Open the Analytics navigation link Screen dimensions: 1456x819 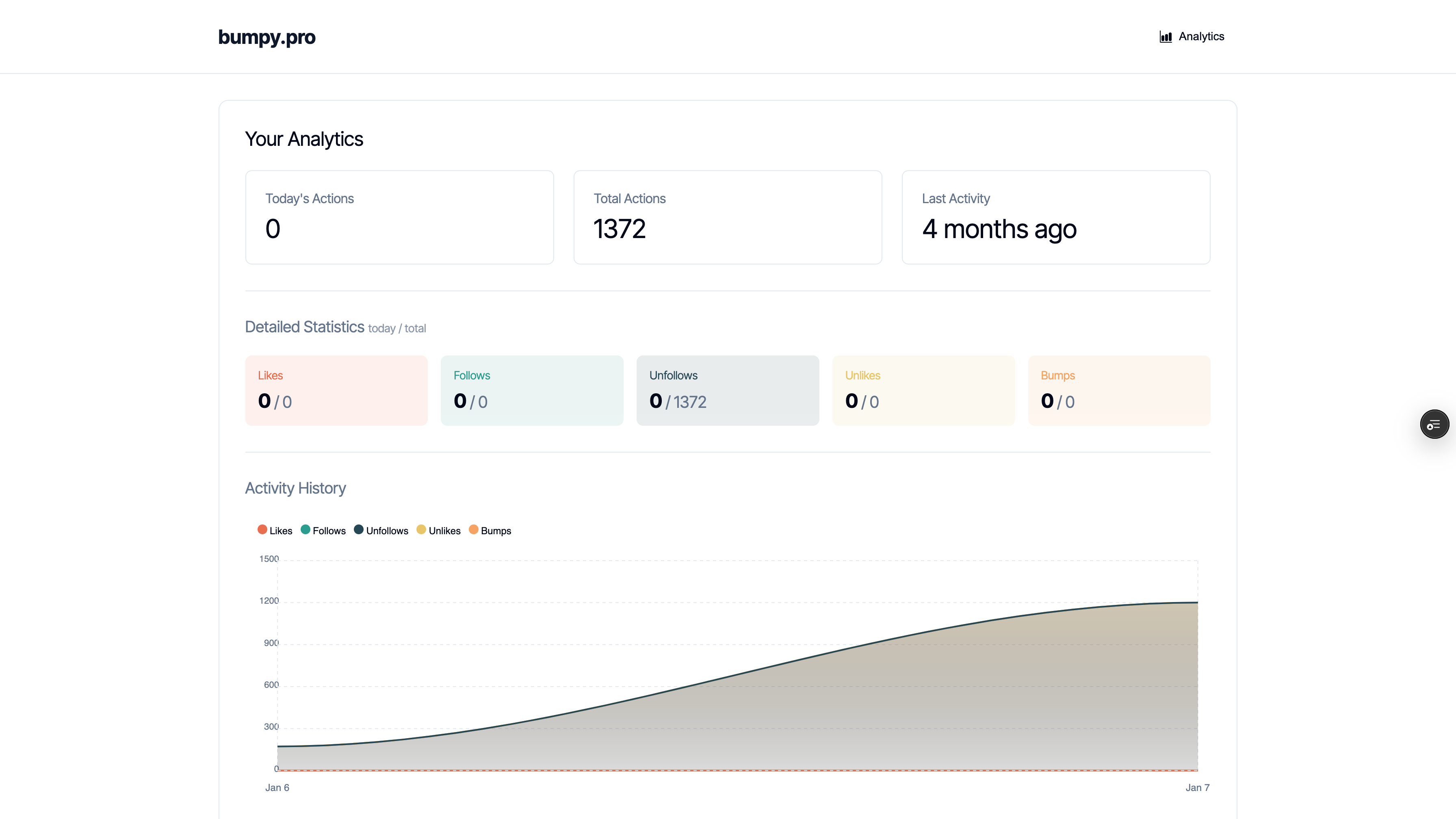tap(1201, 37)
